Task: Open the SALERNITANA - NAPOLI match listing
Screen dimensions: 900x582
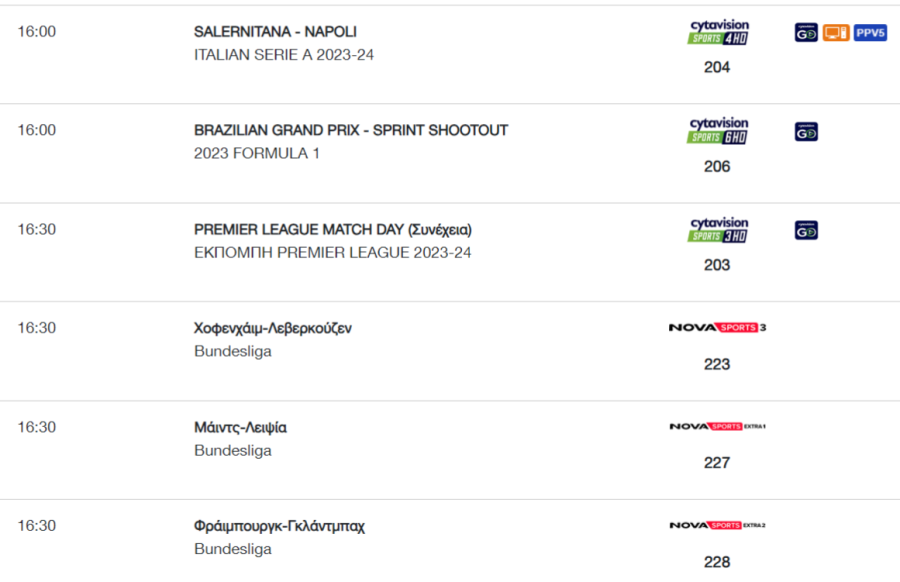Action: 275,32
